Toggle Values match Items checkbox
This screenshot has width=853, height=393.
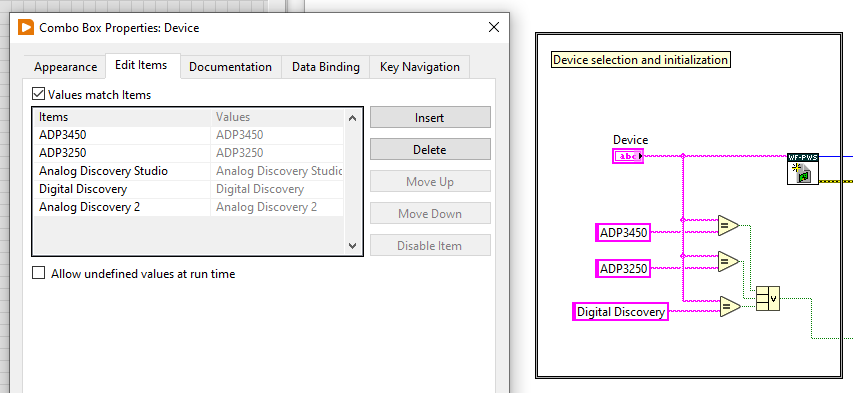(38, 94)
